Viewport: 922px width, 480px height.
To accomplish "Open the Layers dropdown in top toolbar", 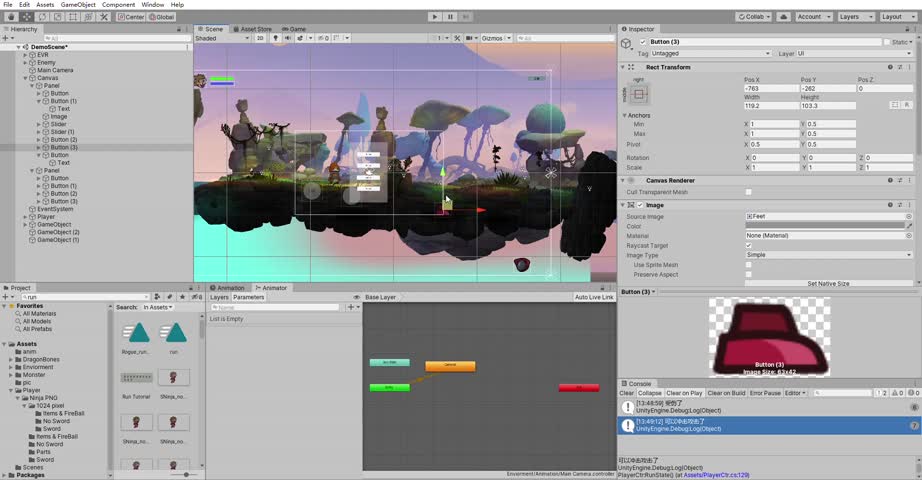I will [855, 17].
